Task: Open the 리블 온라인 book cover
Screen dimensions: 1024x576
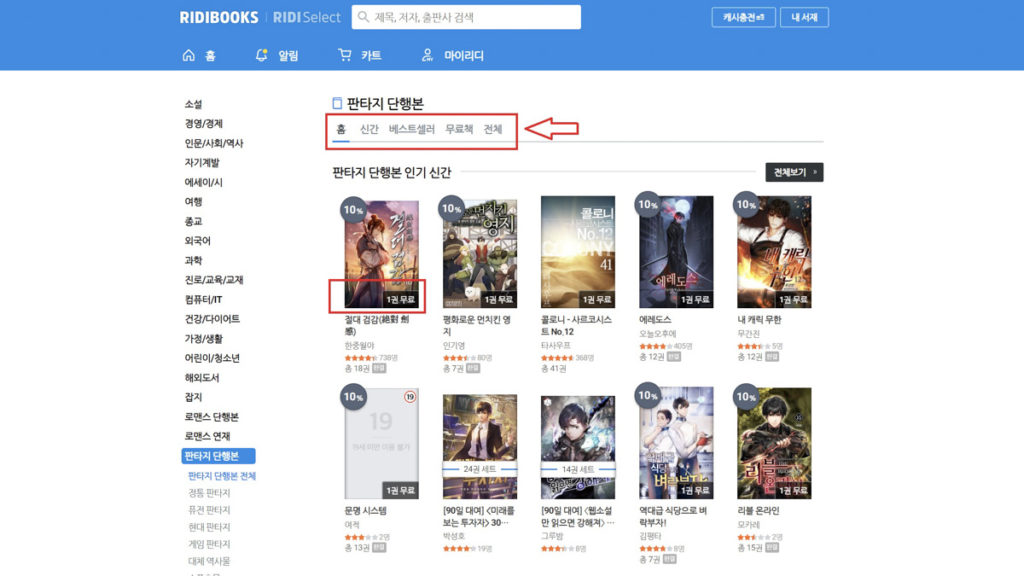Action: [x=774, y=443]
